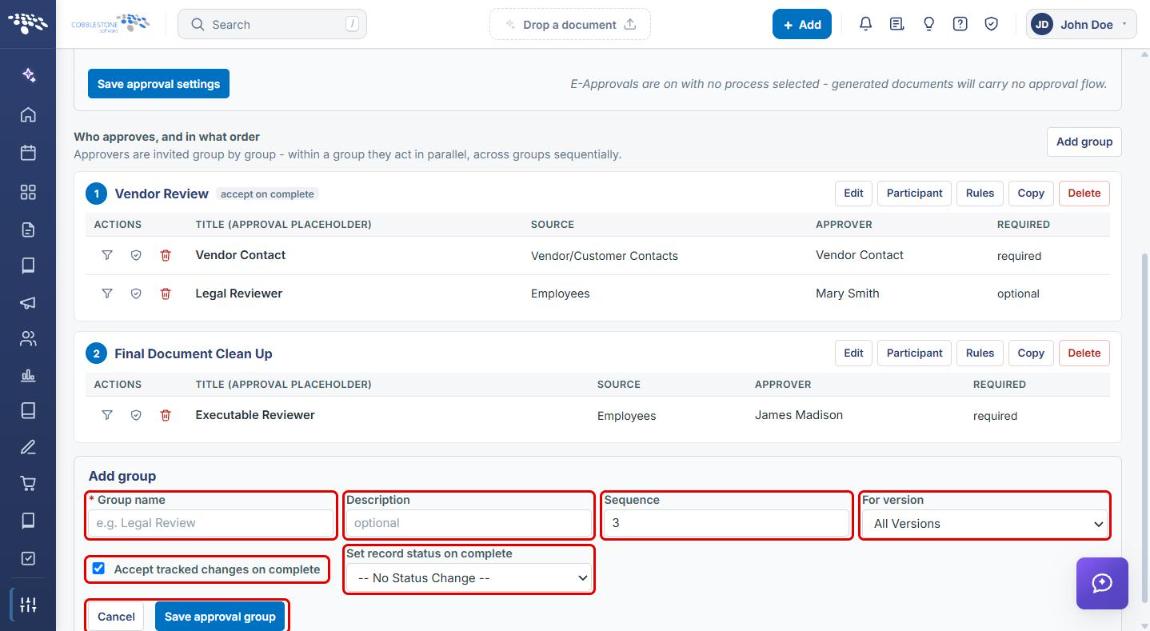Viewport: 1150px width, 631px height.
Task: Open the news list icon in header
Action: [896, 24]
